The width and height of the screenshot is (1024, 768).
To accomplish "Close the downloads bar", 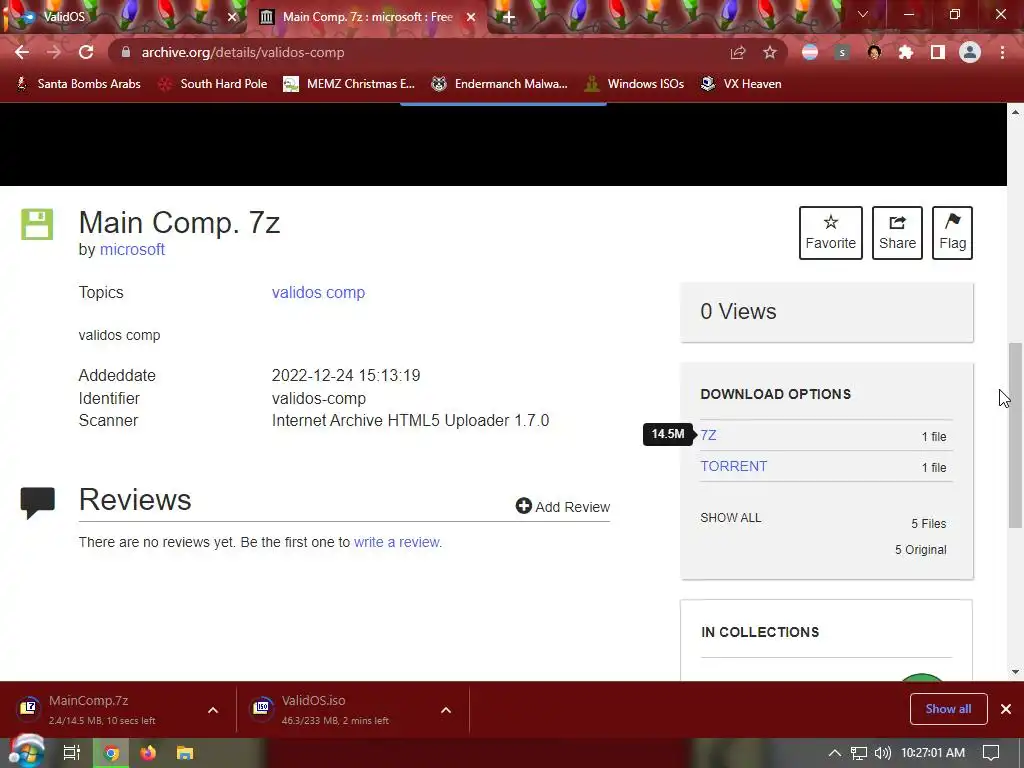I will click(x=1006, y=709).
